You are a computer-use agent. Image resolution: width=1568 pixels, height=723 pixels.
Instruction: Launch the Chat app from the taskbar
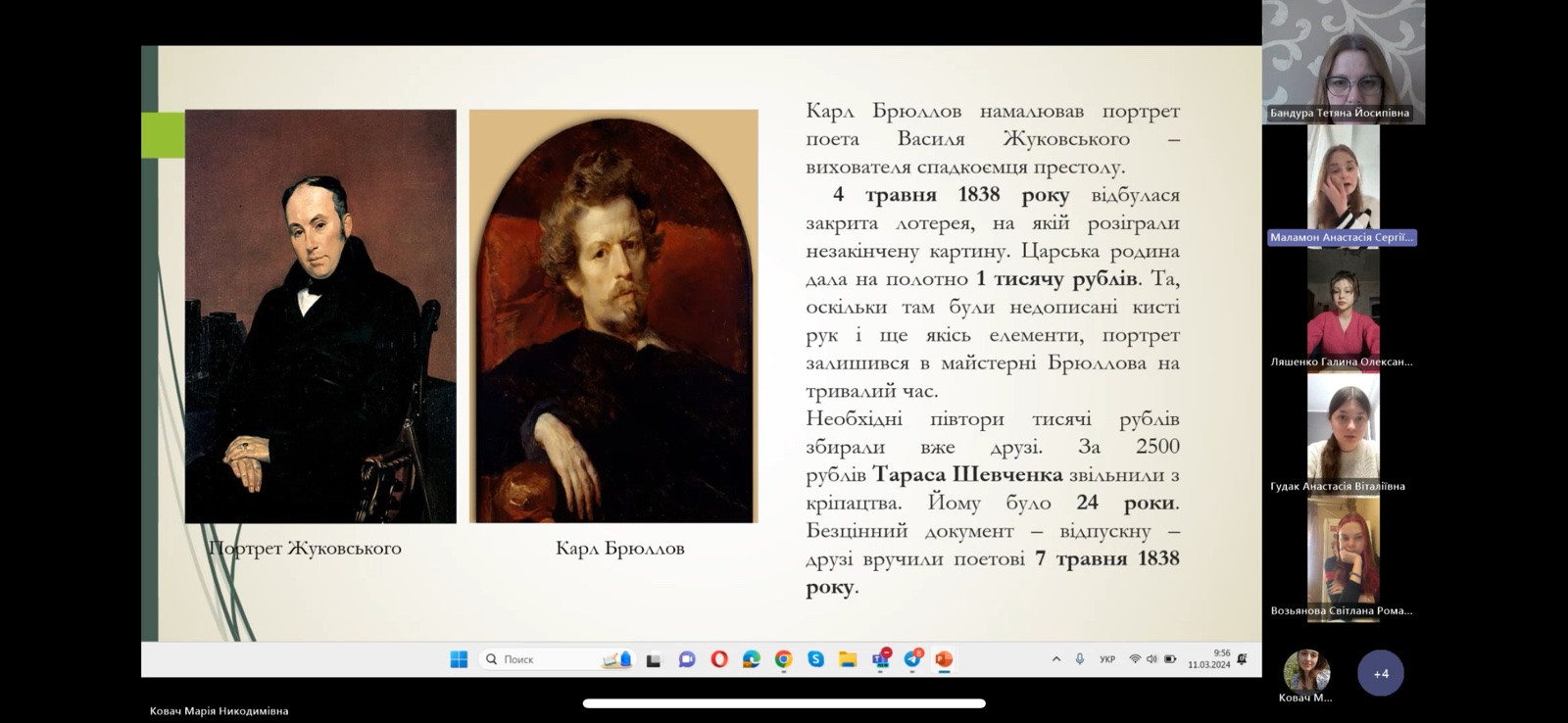coord(686,659)
